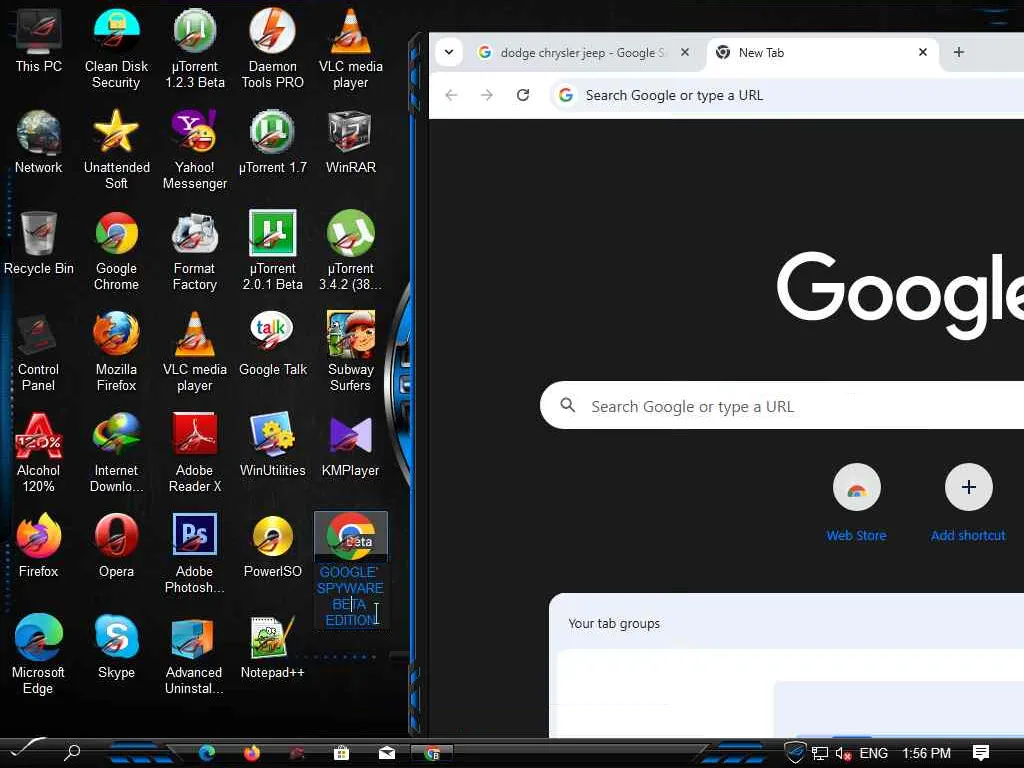Launch Microsoft Edge desktop shortcut
This screenshot has width=1024, height=768.
click(39, 654)
